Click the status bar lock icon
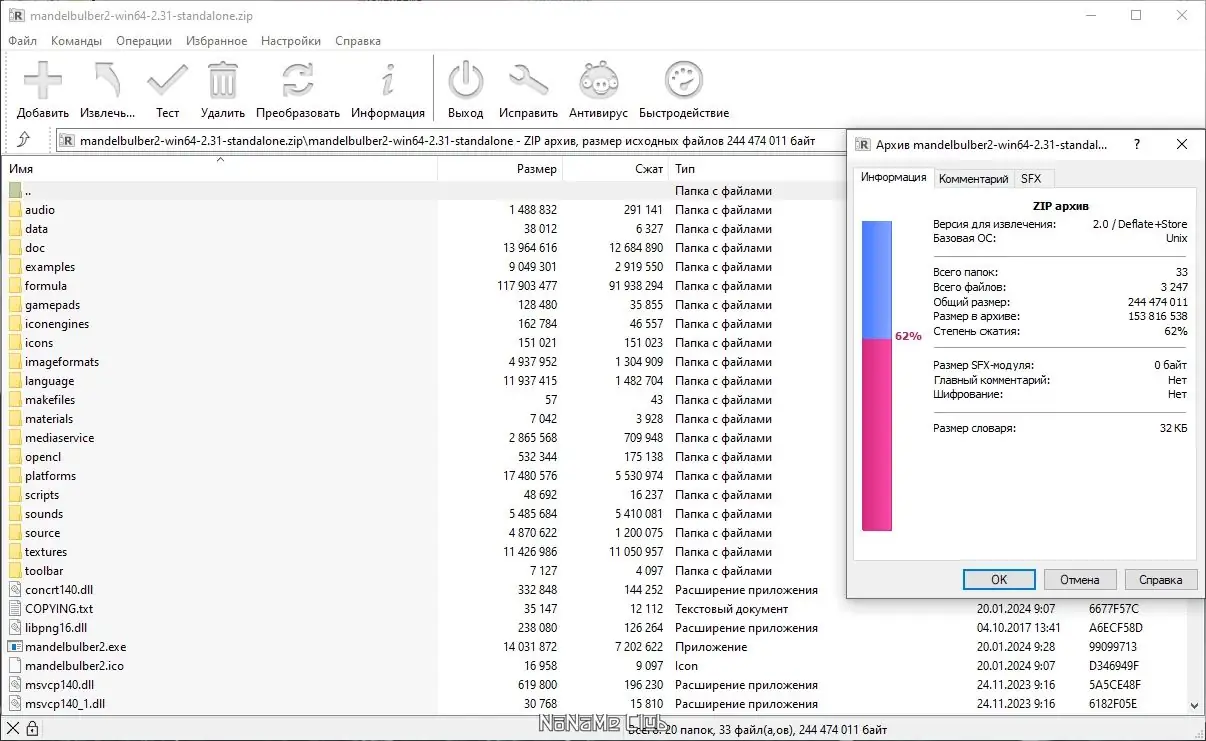This screenshot has width=1206, height=741. click(32, 730)
